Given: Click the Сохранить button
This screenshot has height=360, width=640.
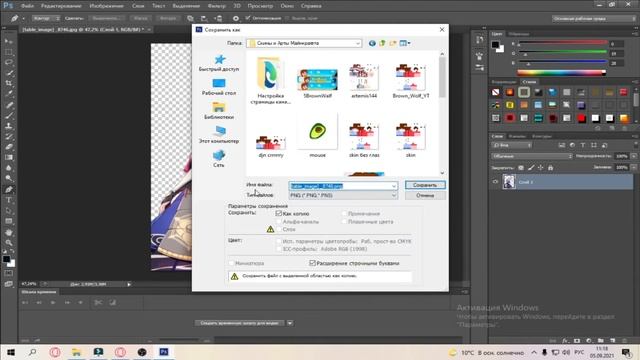Looking at the screenshot, I should pyautogui.click(x=425, y=185).
